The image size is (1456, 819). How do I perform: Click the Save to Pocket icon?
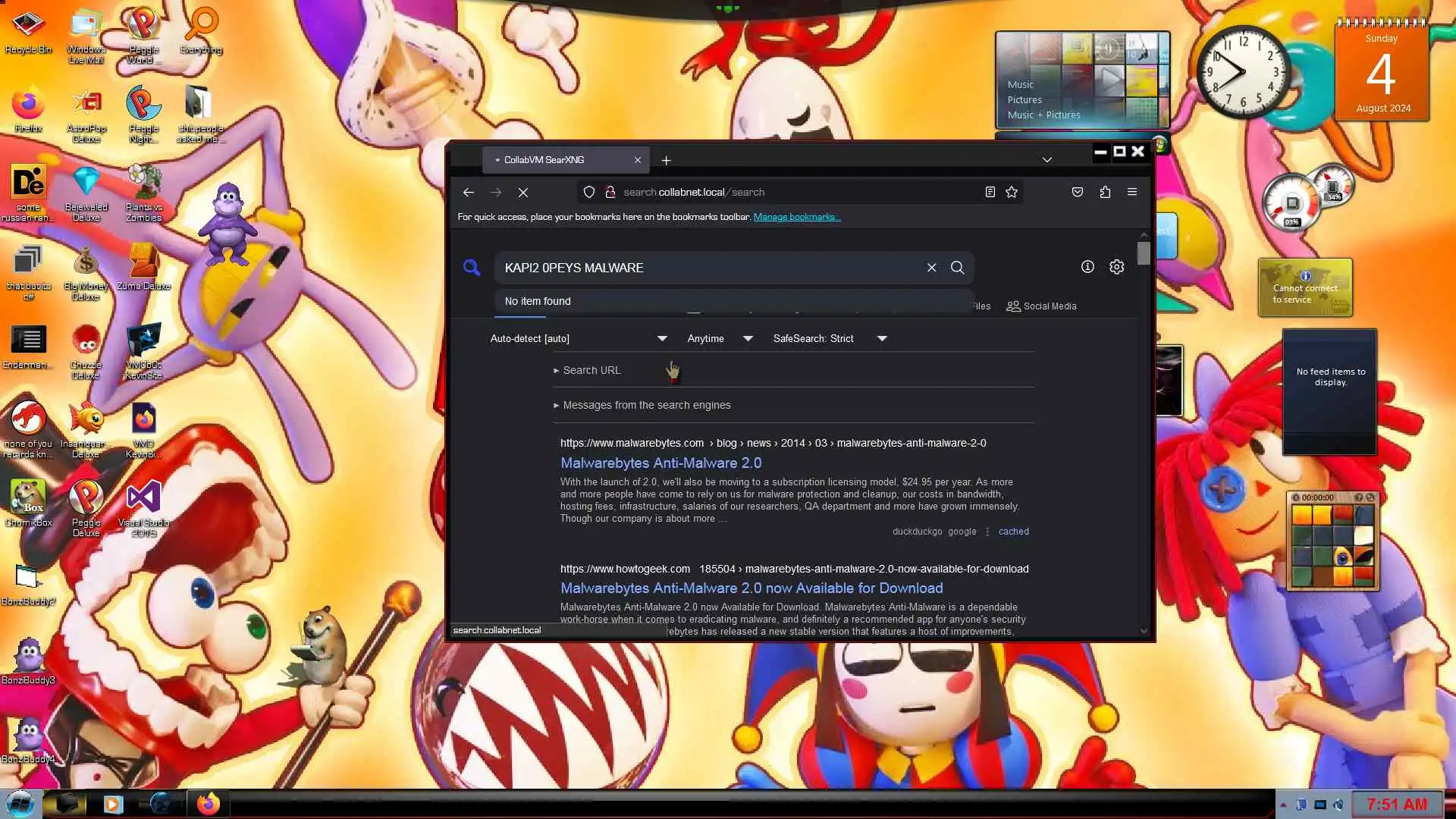tap(1078, 193)
